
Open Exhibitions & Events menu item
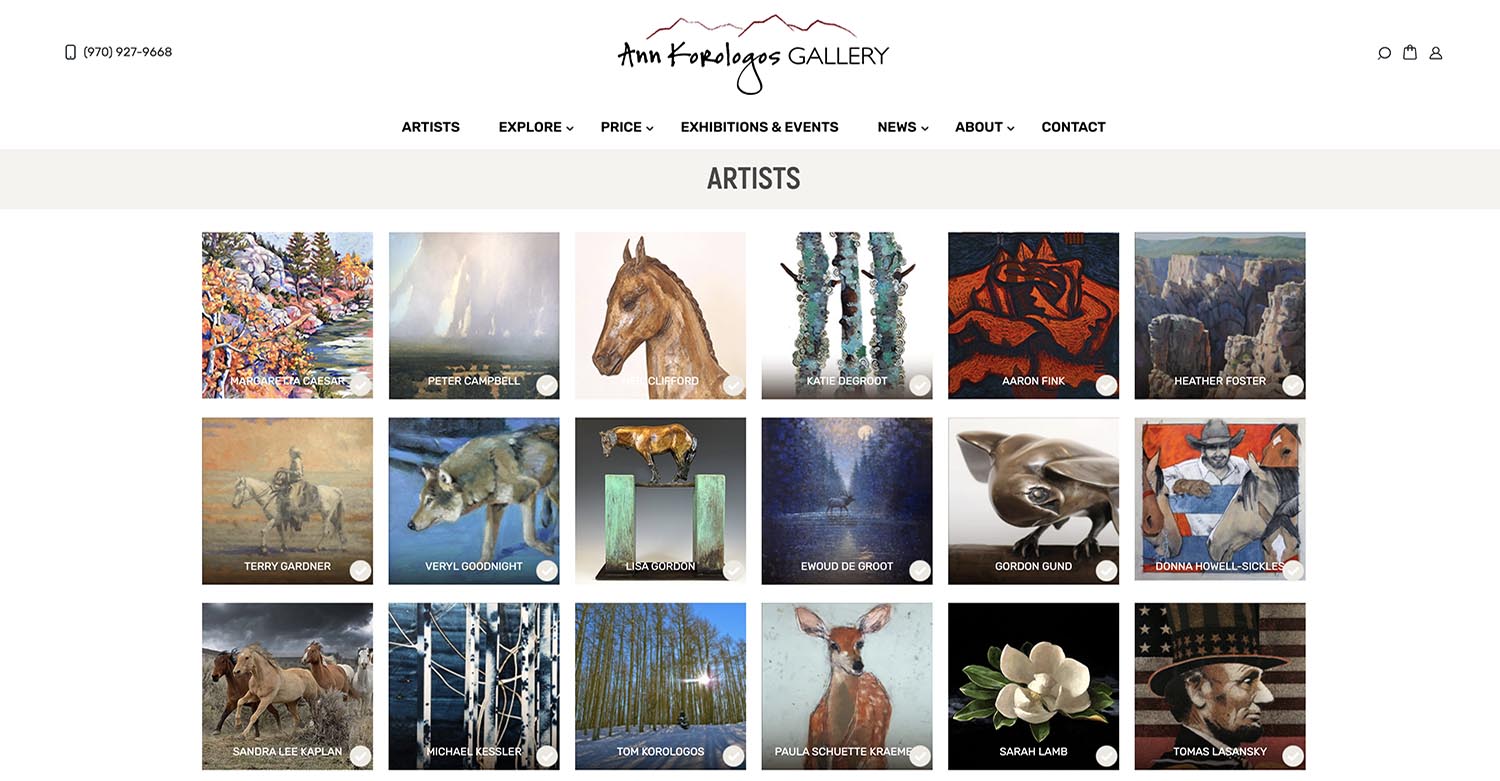[x=760, y=127]
